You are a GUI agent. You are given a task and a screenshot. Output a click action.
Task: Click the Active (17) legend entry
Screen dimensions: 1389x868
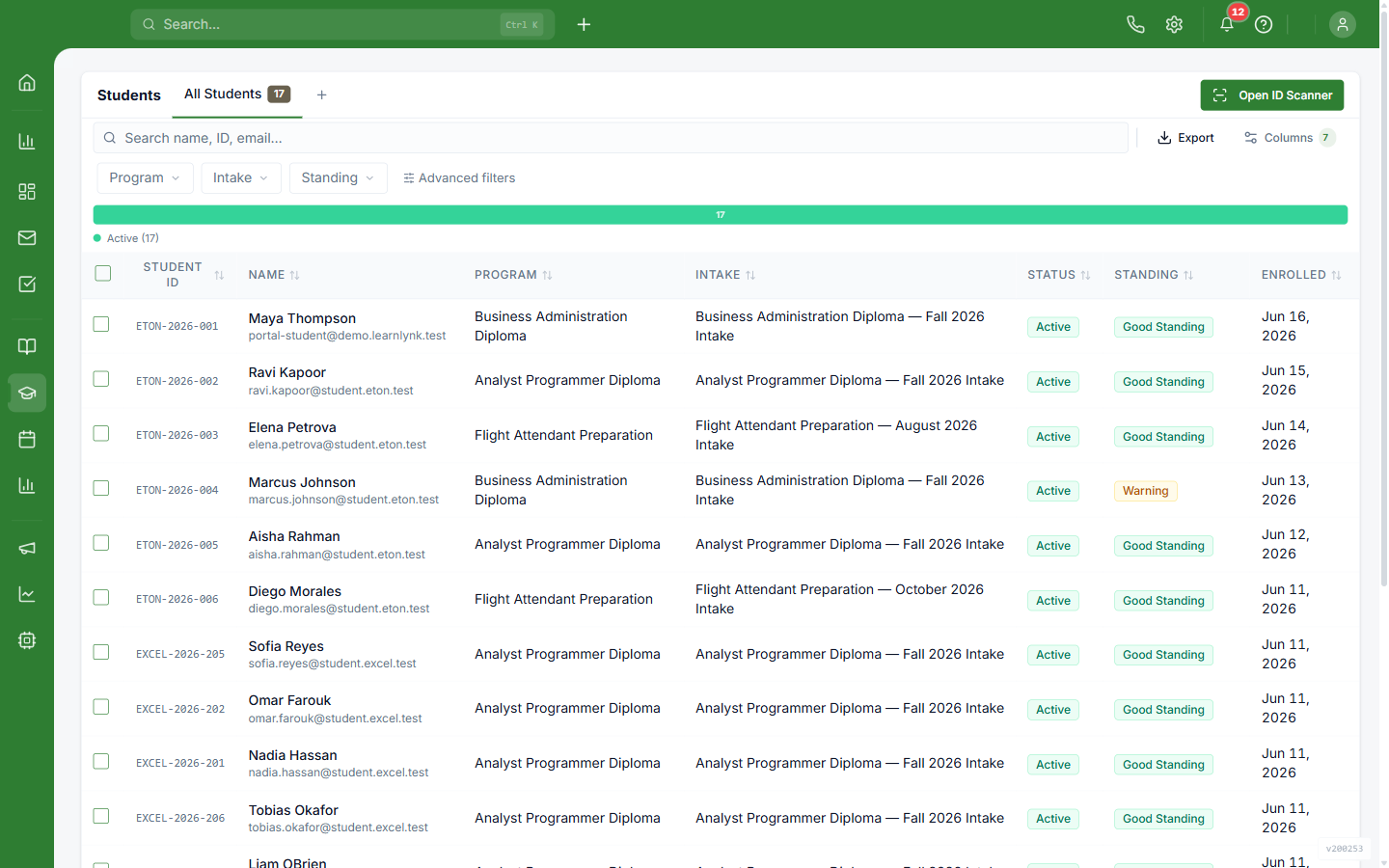(x=126, y=238)
